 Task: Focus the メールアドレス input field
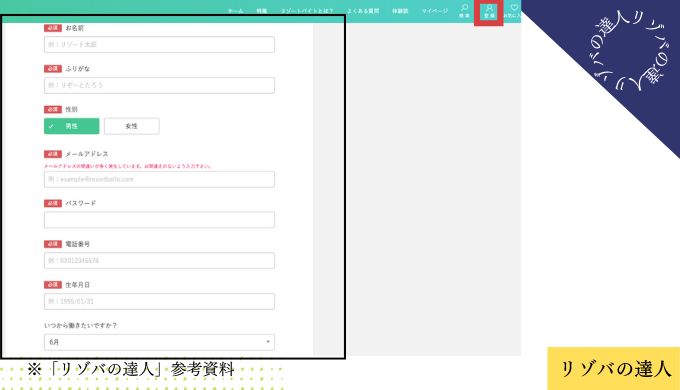pyautogui.click(x=159, y=179)
